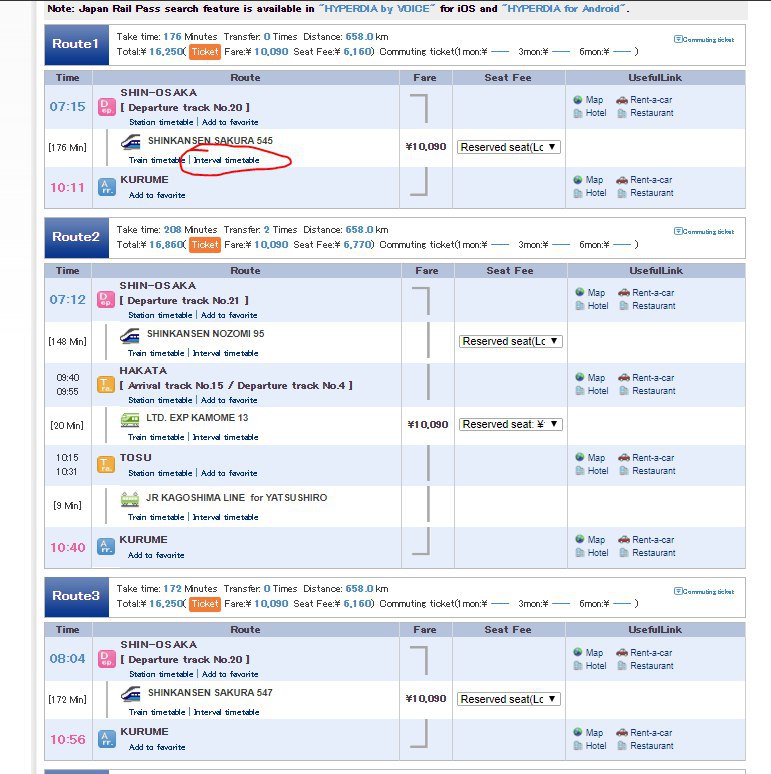Expand Kamome 13 reserved seat dropdown

pyautogui.click(x=510, y=424)
